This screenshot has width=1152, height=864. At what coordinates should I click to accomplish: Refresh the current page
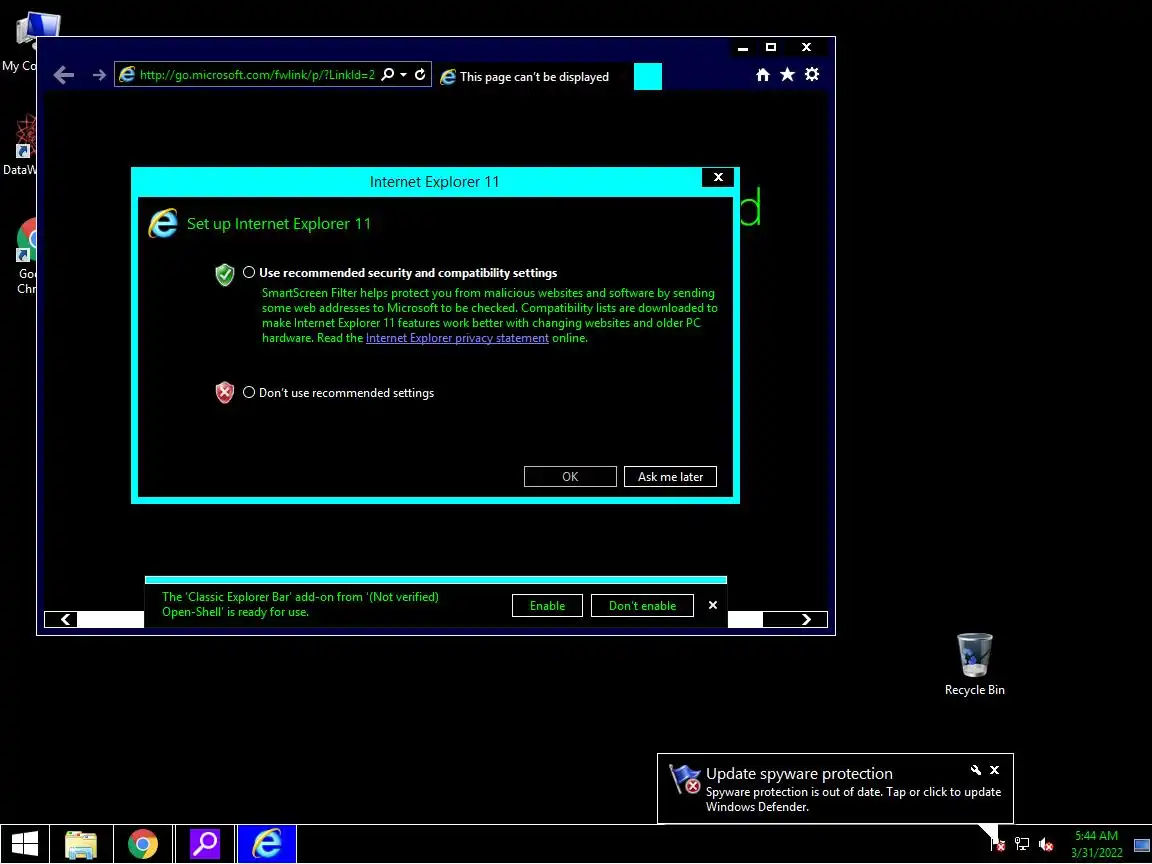(x=420, y=74)
